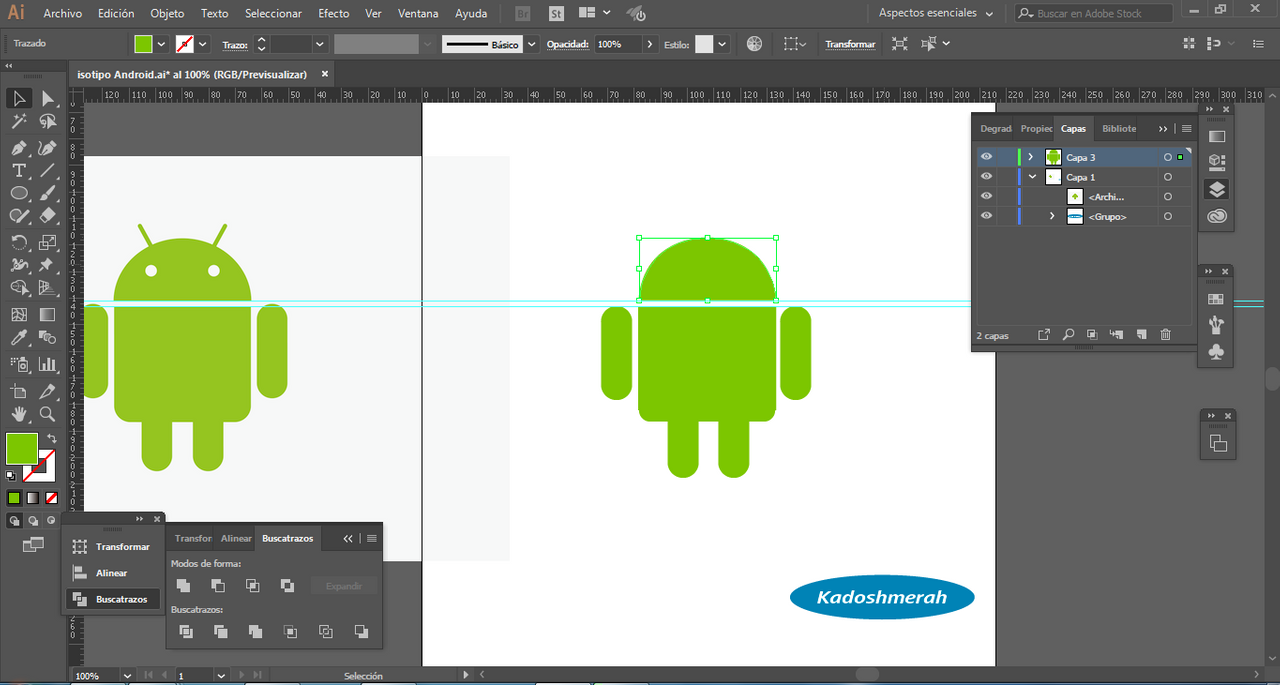Select the Pen tool
Screen dimensions: 1280x685
point(19,147)
